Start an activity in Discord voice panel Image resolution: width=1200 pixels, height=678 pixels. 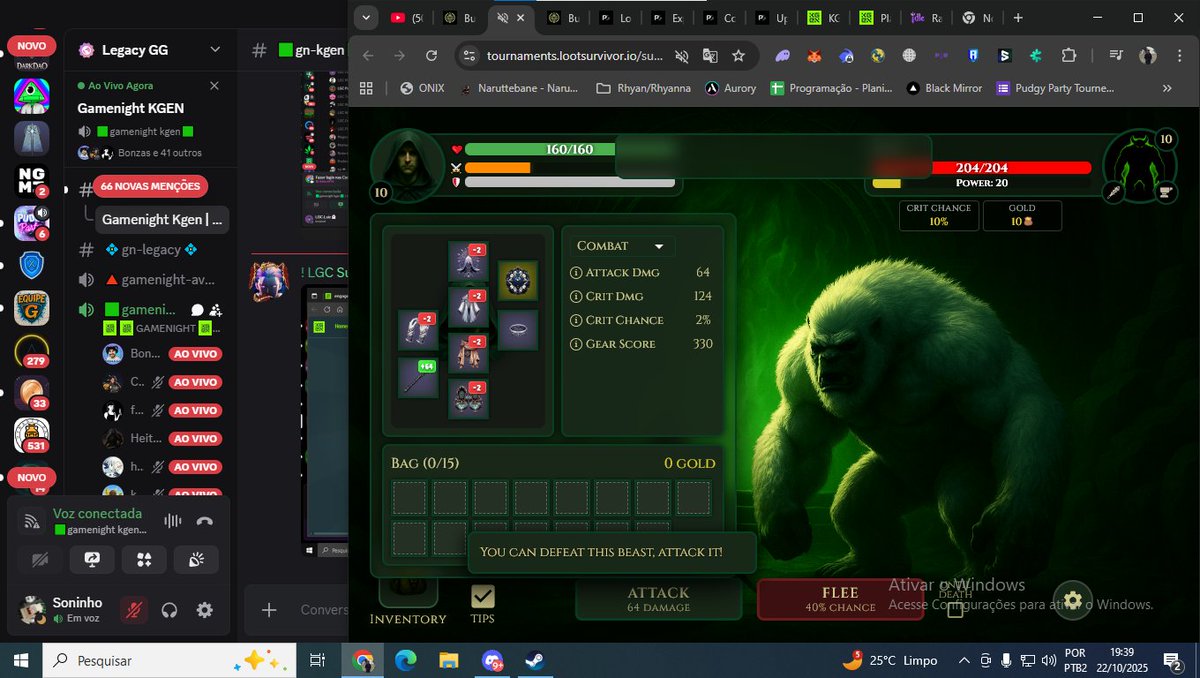(144, 560)
